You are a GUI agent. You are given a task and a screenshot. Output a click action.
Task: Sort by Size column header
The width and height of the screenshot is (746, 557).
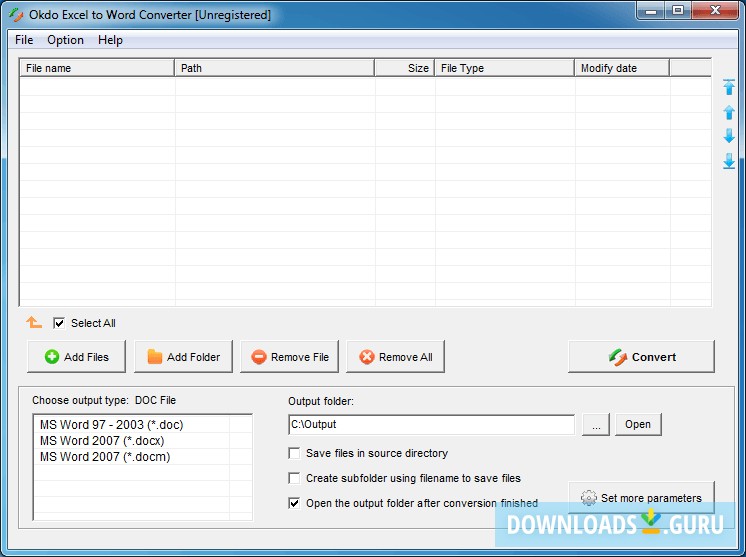(x=404, y=68)
